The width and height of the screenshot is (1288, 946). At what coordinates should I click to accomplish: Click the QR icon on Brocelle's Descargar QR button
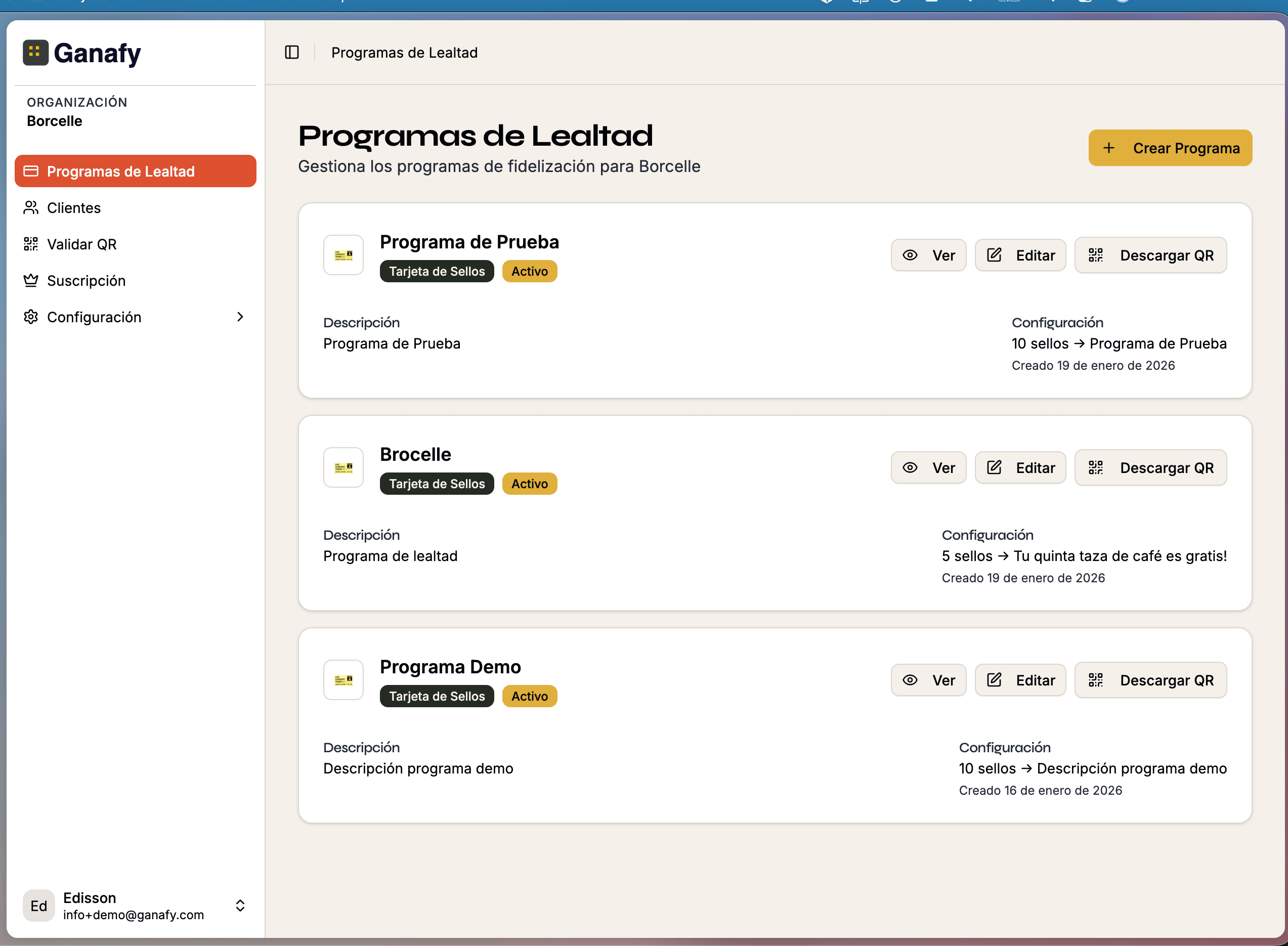1097,467
